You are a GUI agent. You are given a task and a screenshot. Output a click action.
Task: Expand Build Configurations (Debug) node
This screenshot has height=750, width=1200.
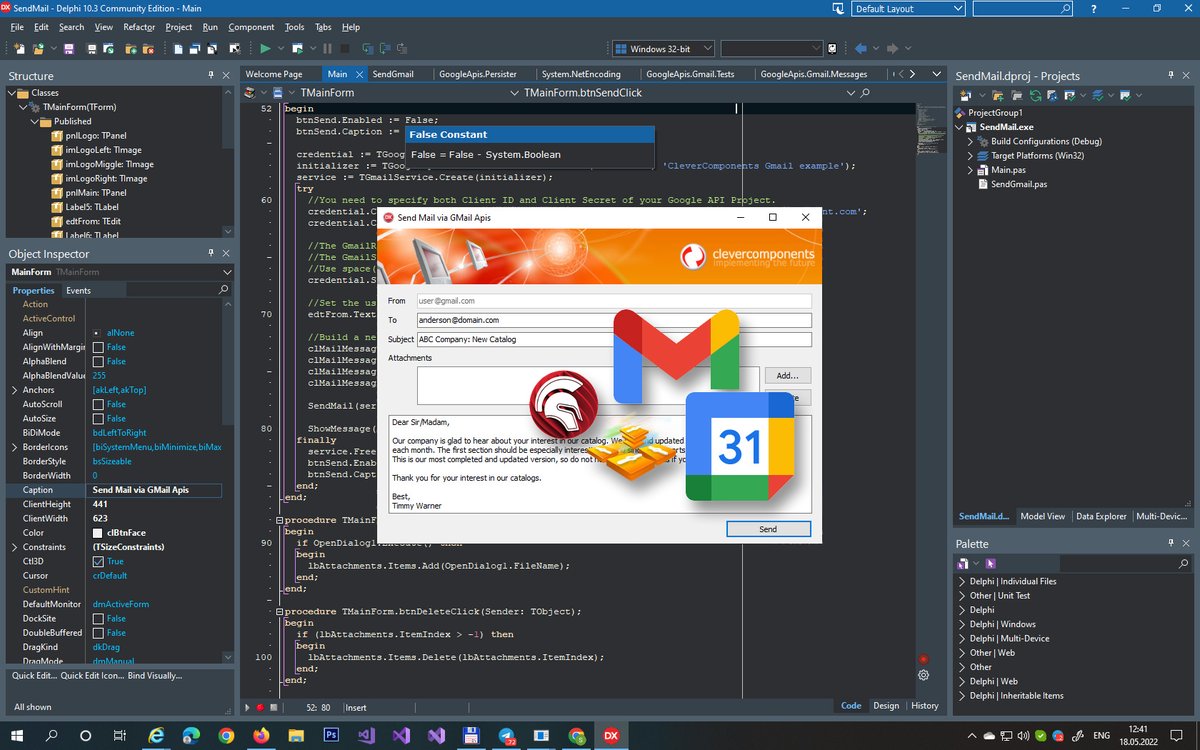970,142
